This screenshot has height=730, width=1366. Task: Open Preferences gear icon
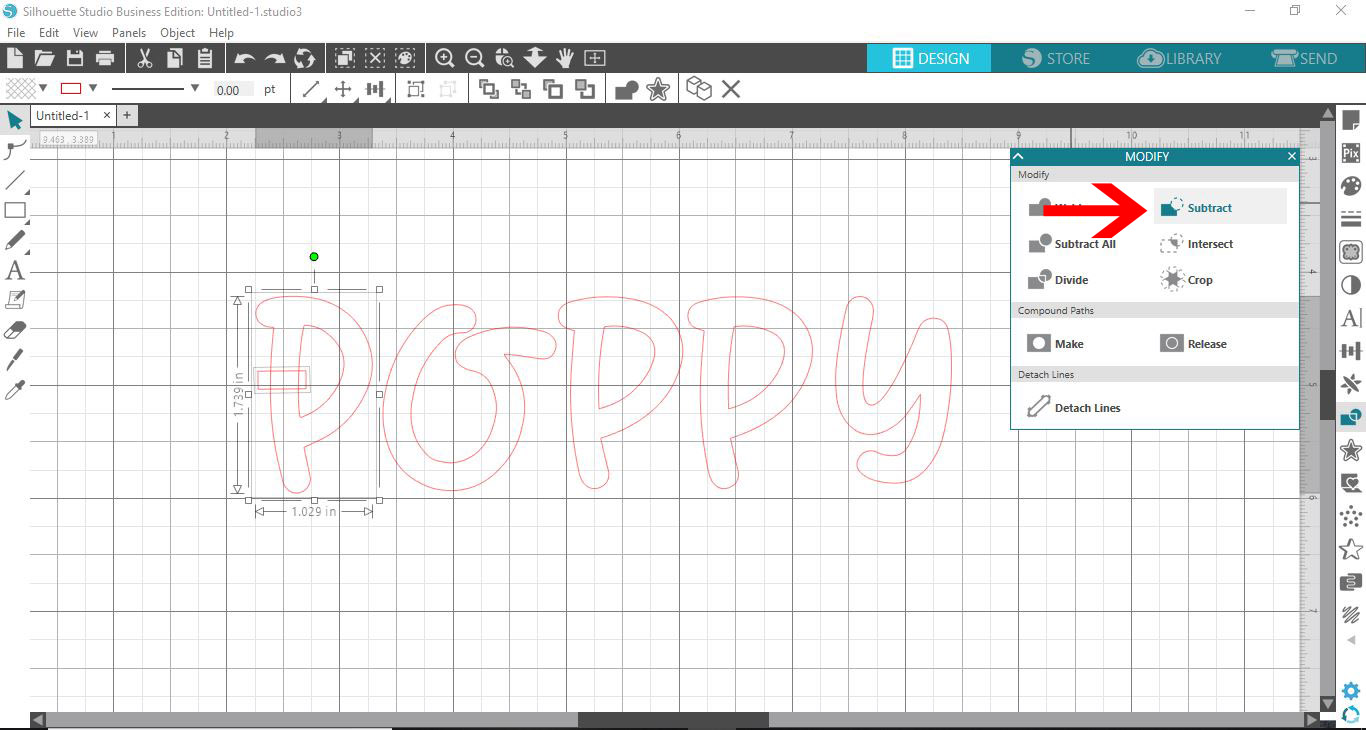coord(1351,691)
